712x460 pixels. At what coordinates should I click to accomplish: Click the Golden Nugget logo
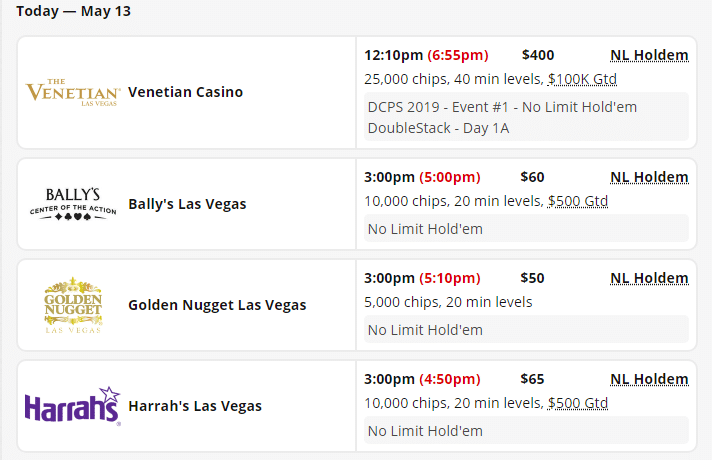73,305
